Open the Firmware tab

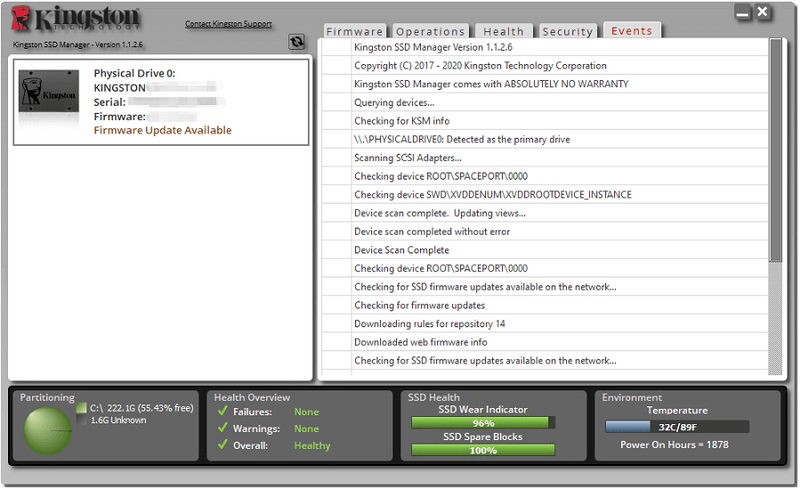click(x=355, y=31)
